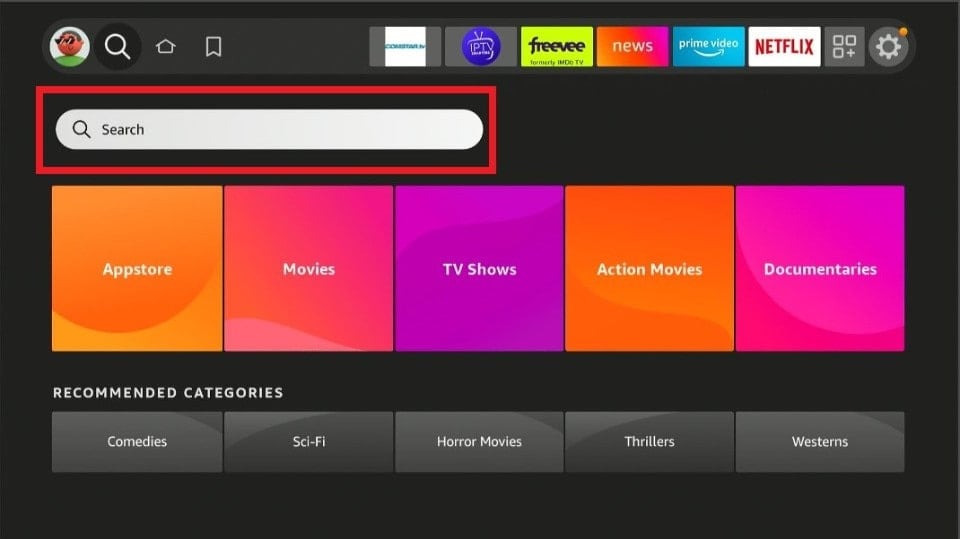Open the News app tile
The height and width of the screenshot is (539, 960).
click(632, 47)
